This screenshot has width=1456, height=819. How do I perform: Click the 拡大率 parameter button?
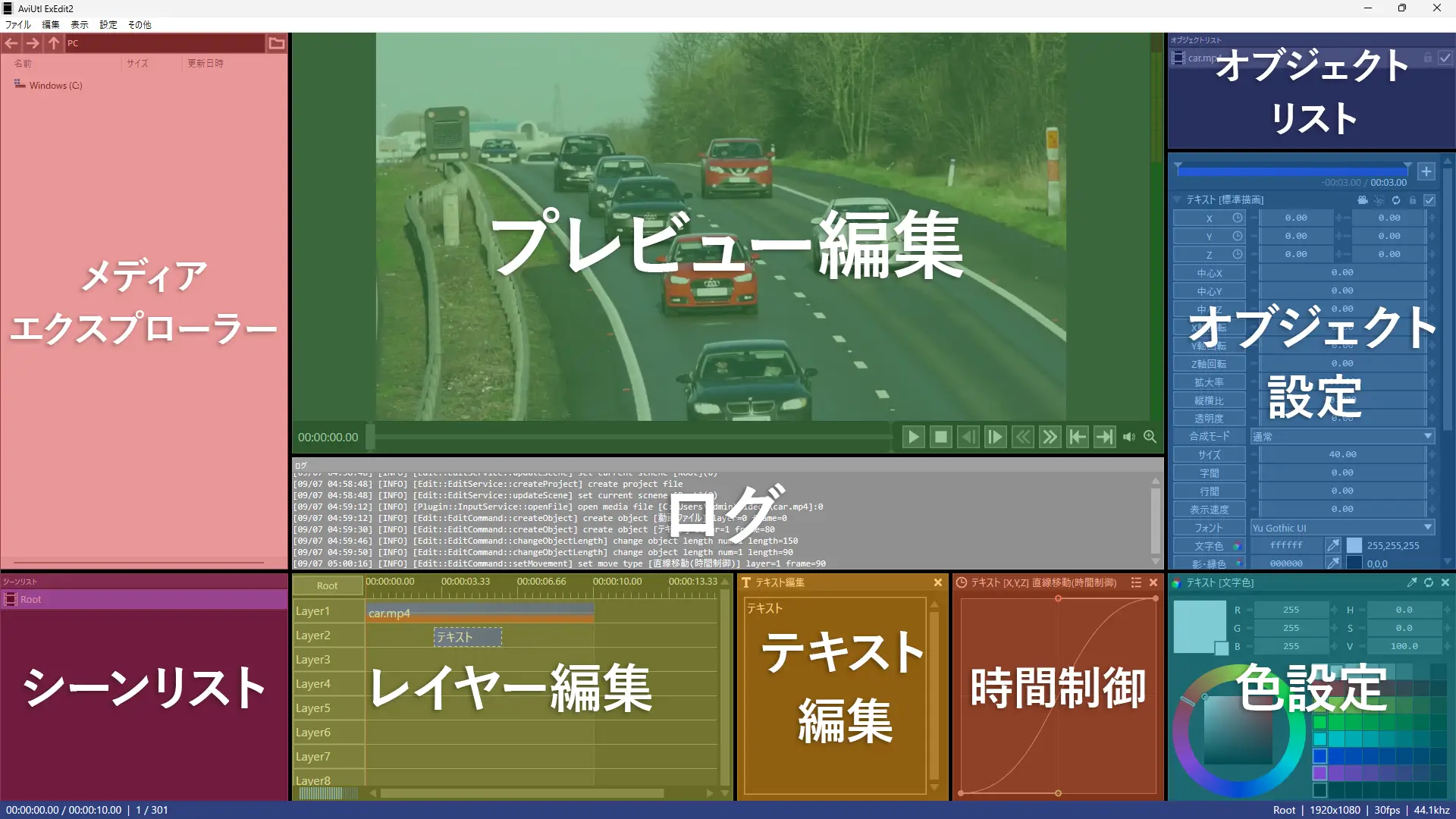(x=1209, y=382)
